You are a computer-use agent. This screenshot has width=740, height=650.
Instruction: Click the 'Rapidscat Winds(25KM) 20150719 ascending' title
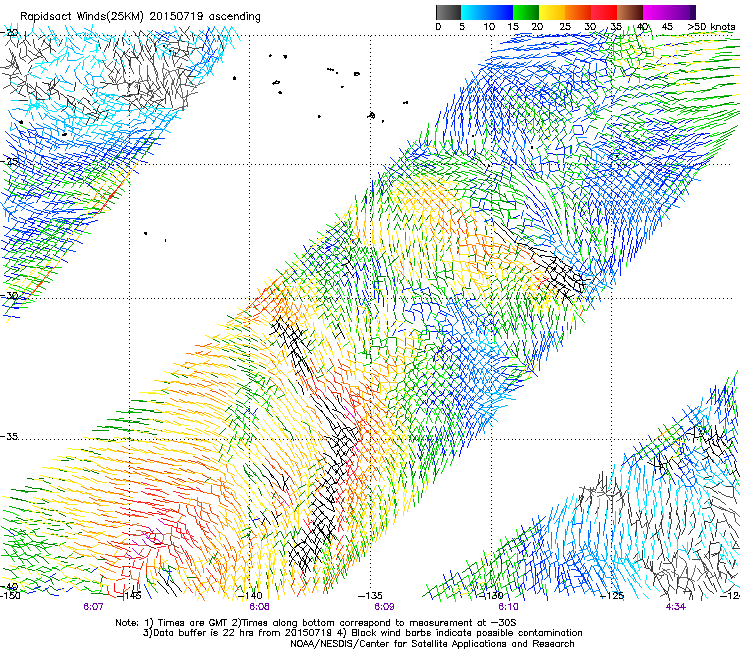tap(140, 16)
